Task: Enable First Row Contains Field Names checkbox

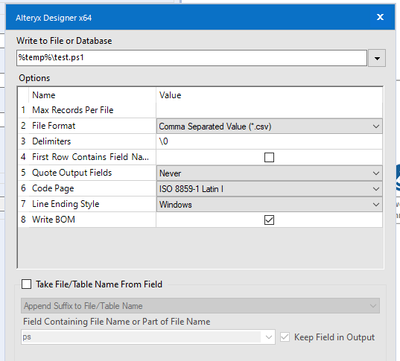Action: click(269, 157)
